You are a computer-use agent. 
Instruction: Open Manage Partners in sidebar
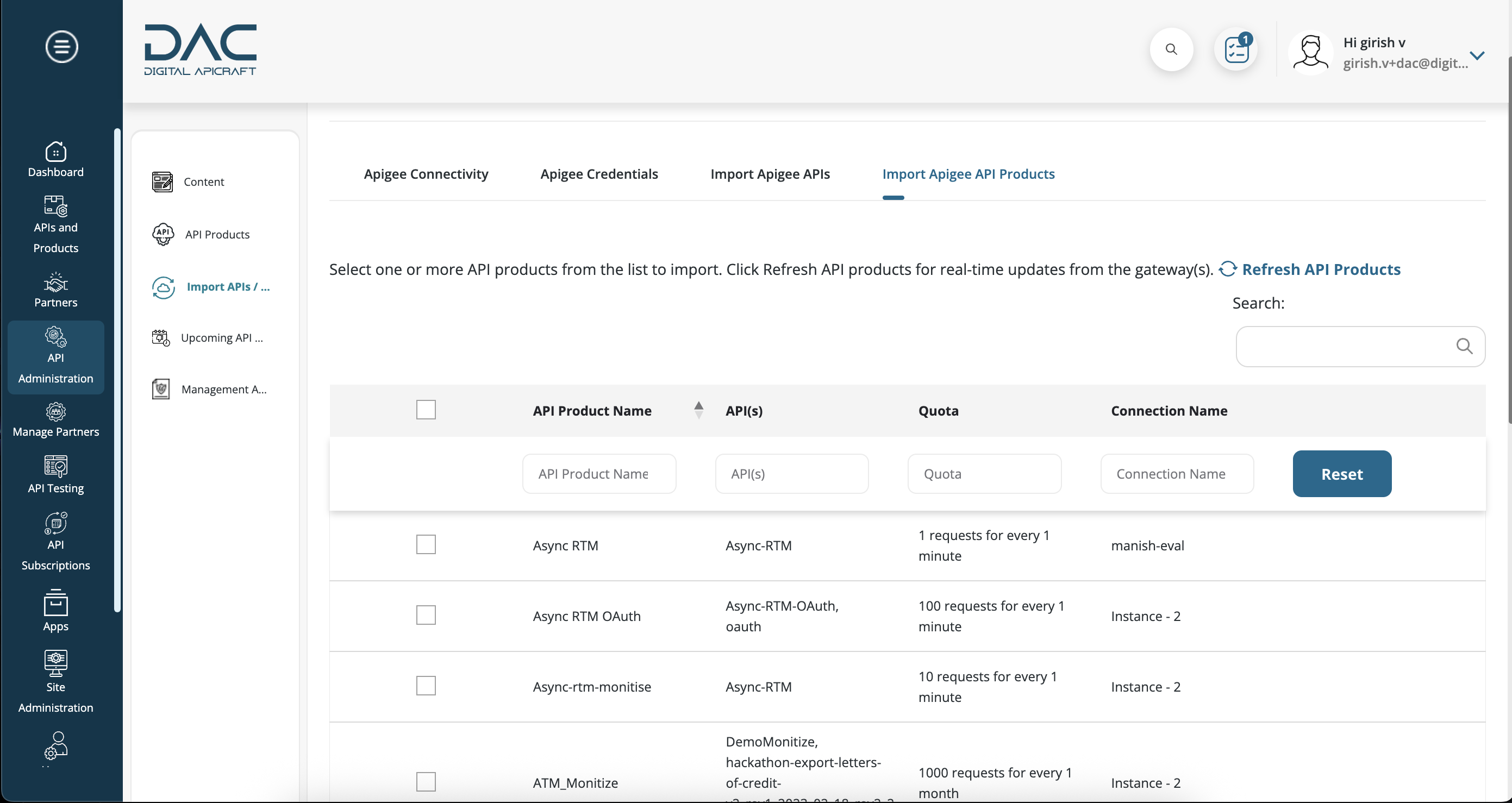56,420
